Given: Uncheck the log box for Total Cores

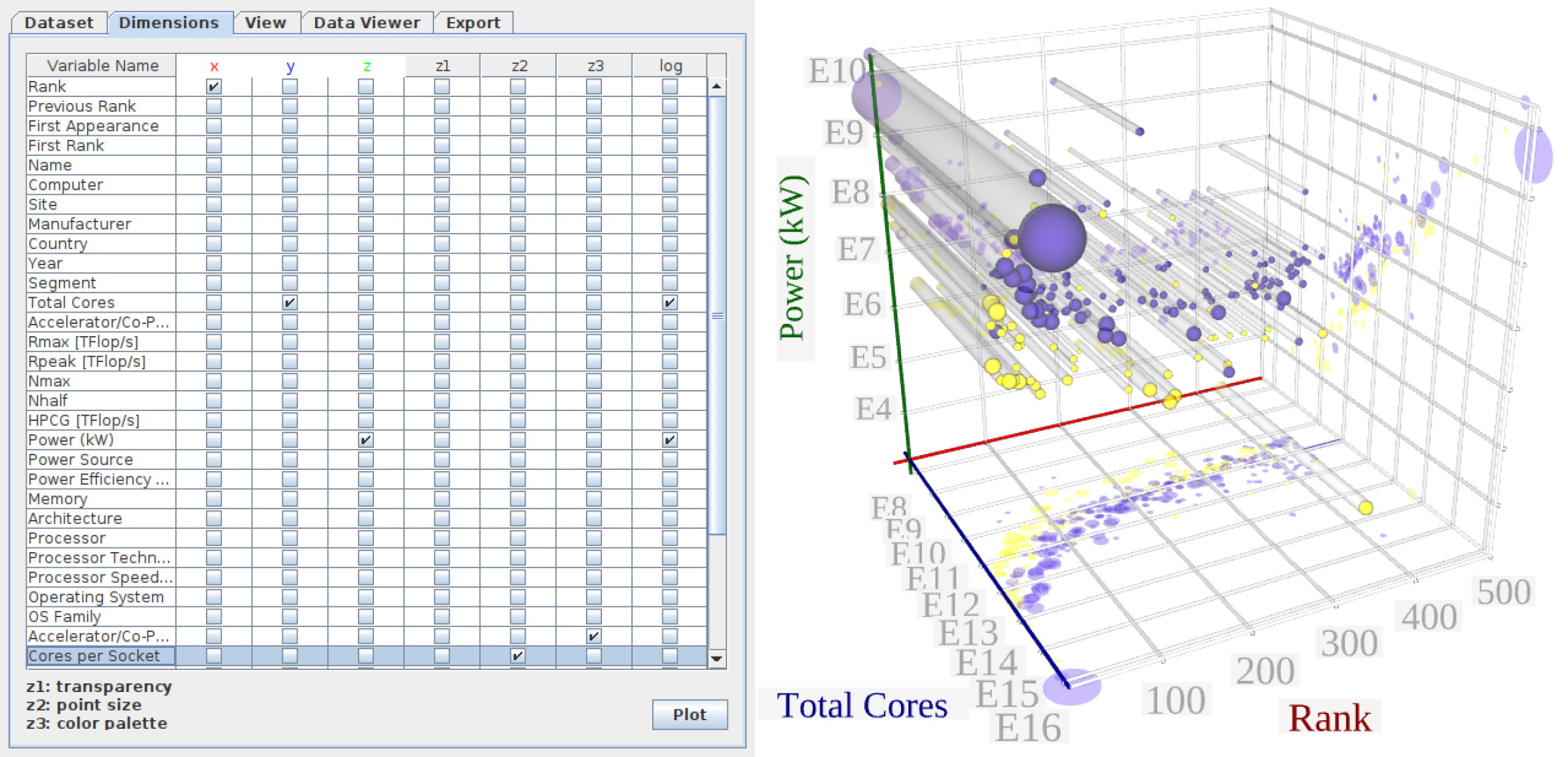Looking at the screenshot, I should [670, 303].
